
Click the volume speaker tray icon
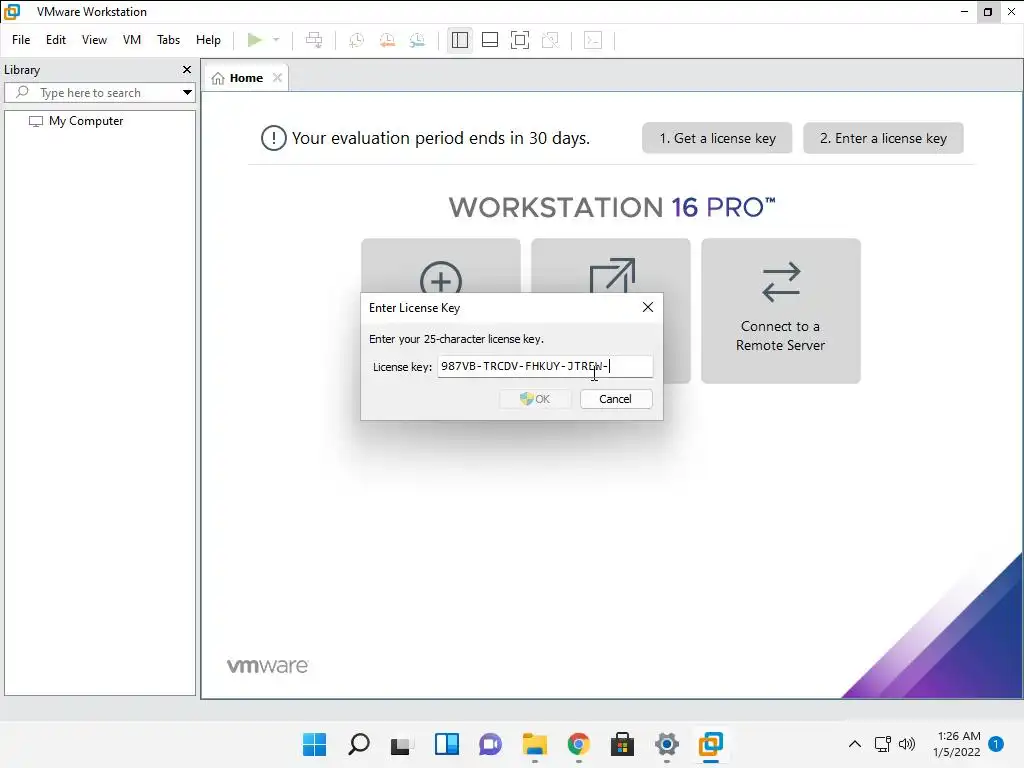click(x=907, y=744)
